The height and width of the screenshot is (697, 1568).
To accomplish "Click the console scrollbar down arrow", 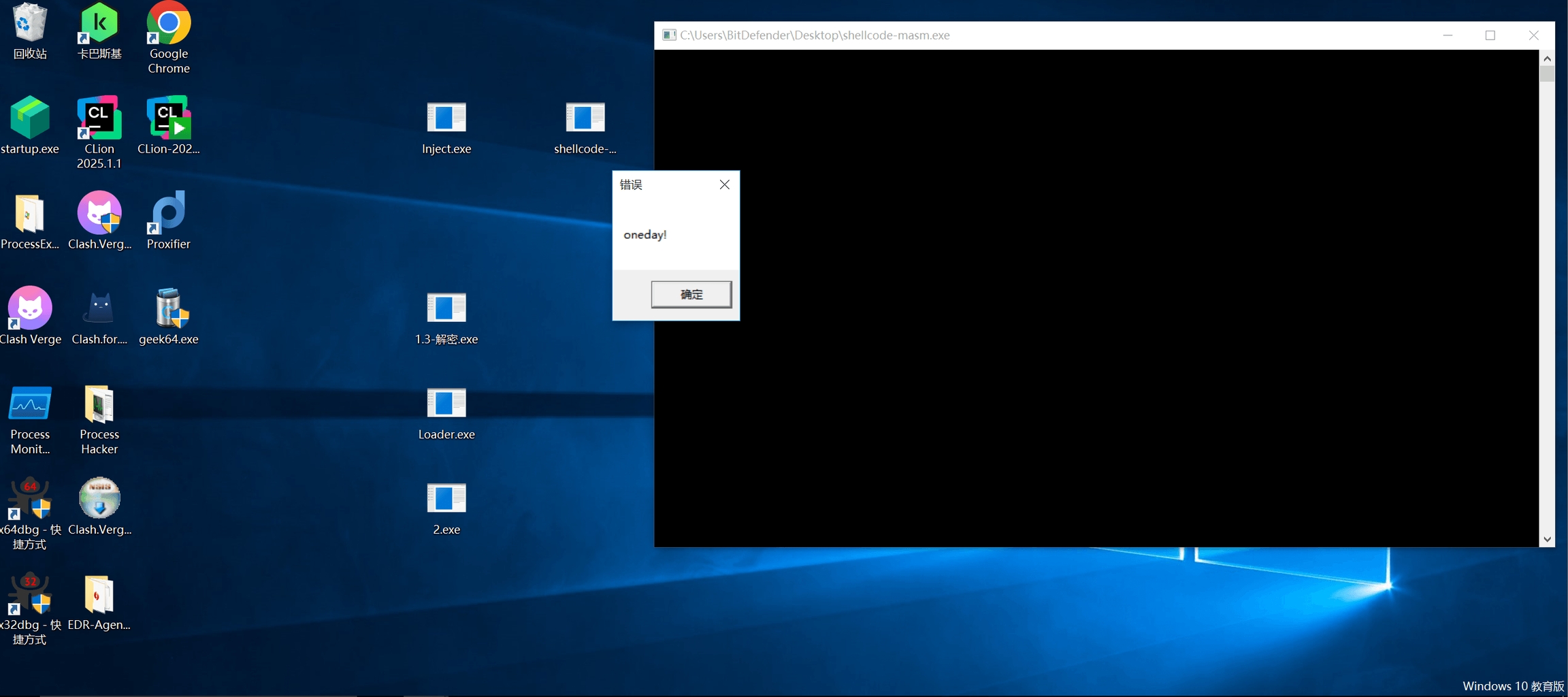I will tap(1547, 539).
